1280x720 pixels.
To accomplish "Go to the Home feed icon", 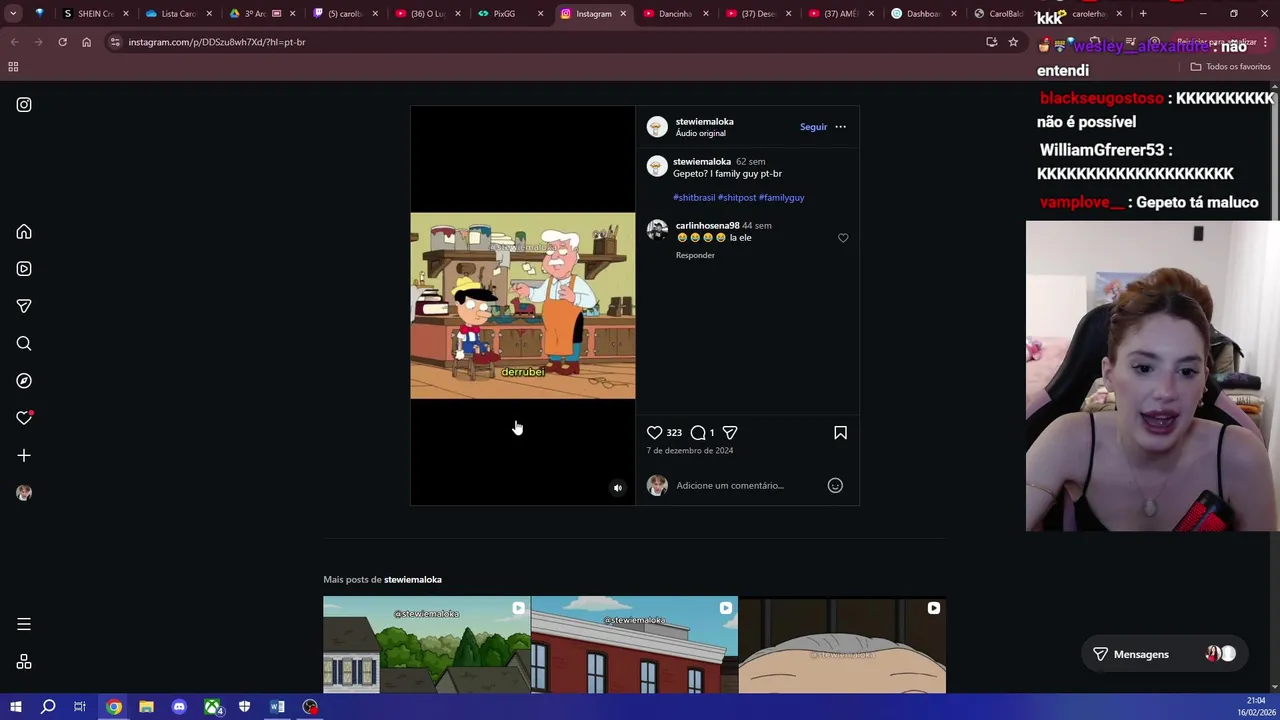I will tap(24, 232).
